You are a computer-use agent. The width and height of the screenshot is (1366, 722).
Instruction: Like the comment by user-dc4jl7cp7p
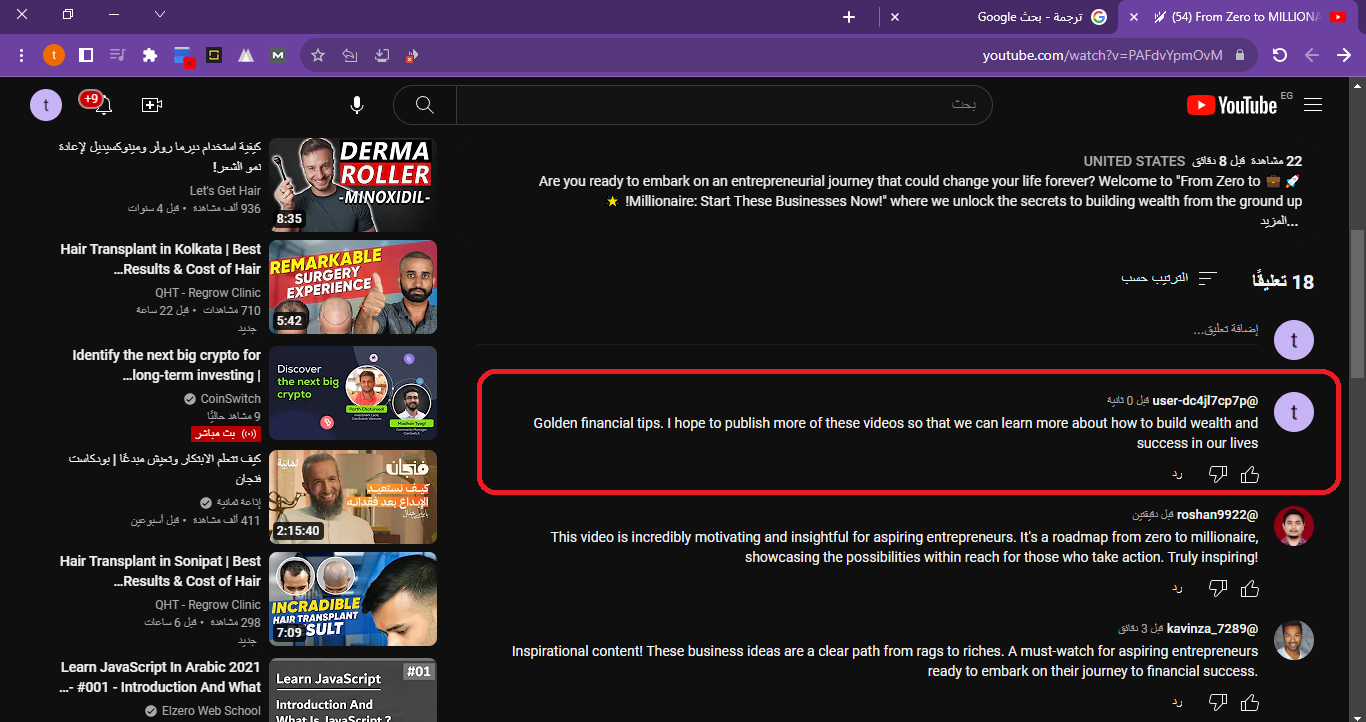[1249, 474]
